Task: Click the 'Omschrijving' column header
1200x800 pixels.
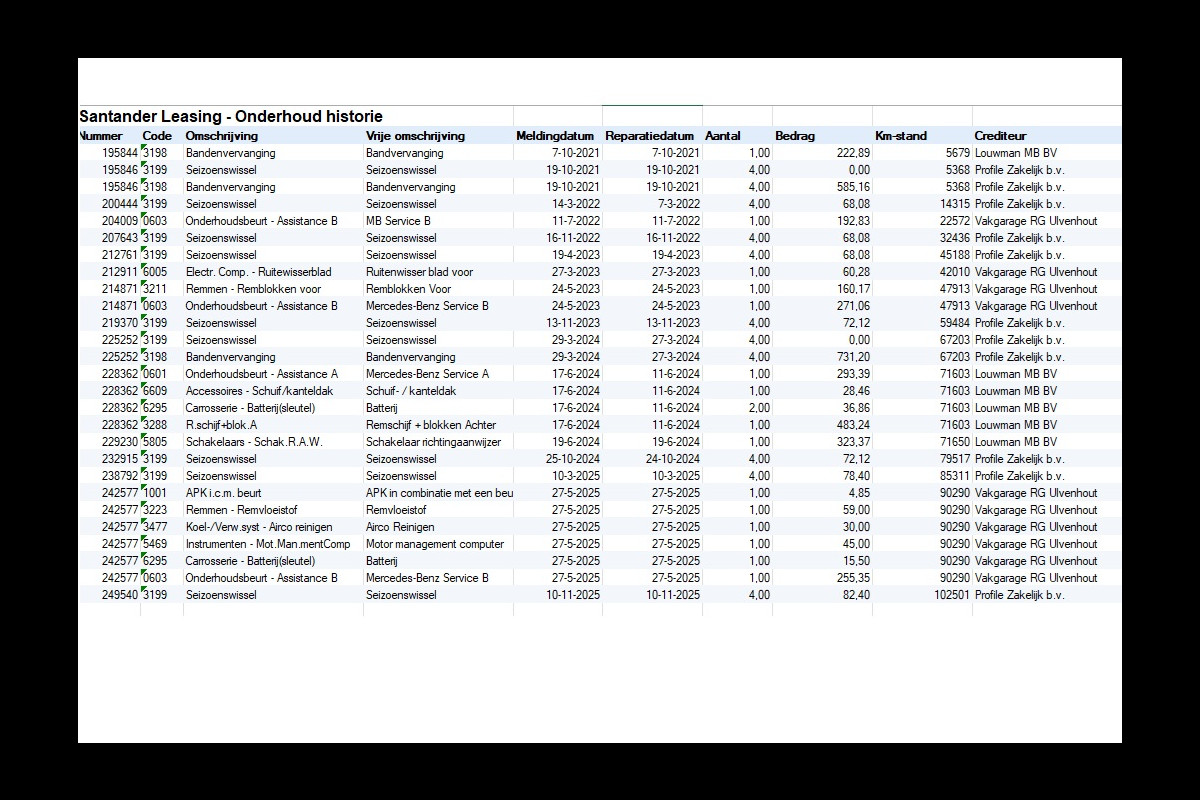Action: coord(222,136)
